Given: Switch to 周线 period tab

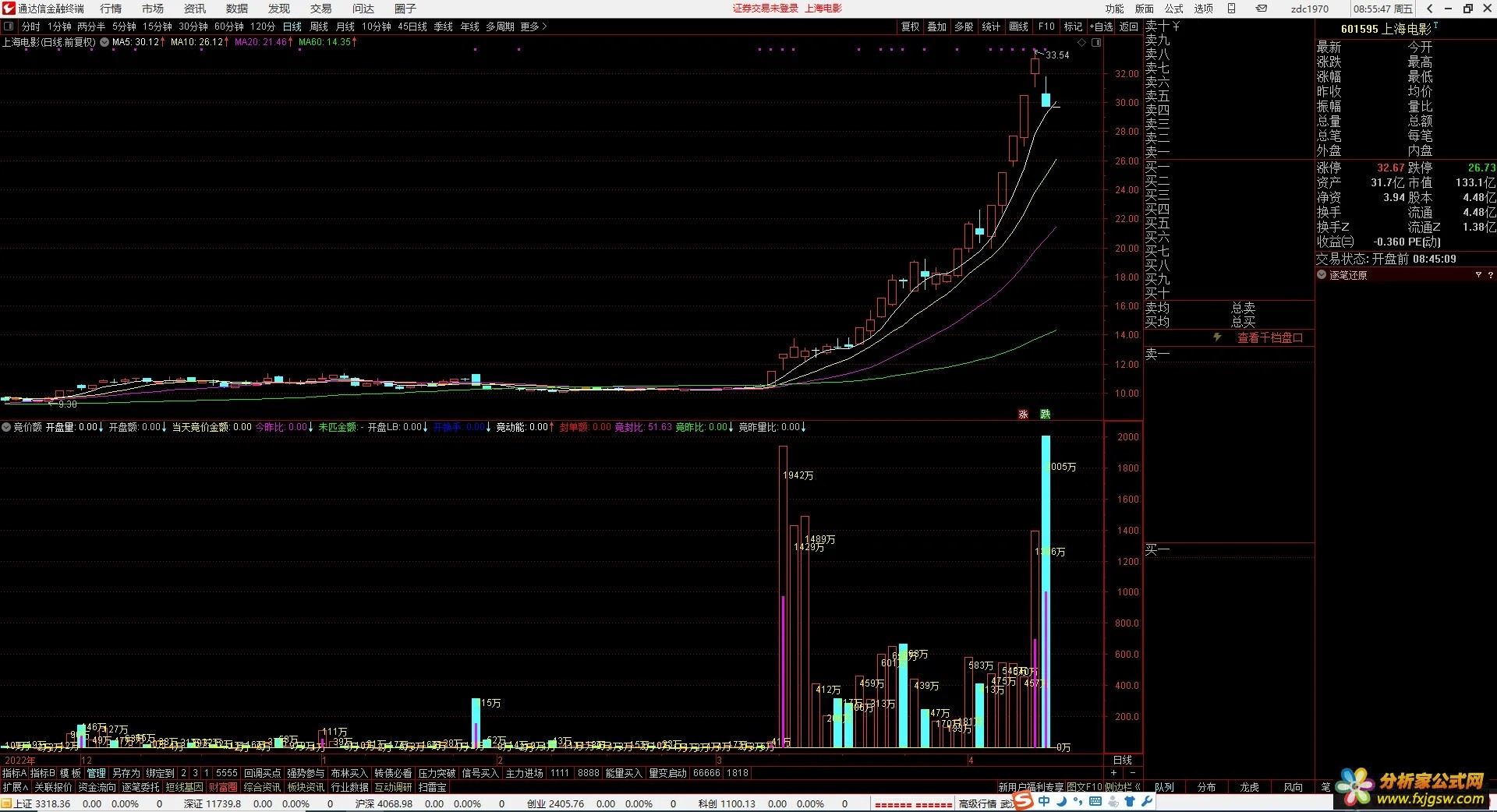Looking at the screenshot, I should click(319, 26).
